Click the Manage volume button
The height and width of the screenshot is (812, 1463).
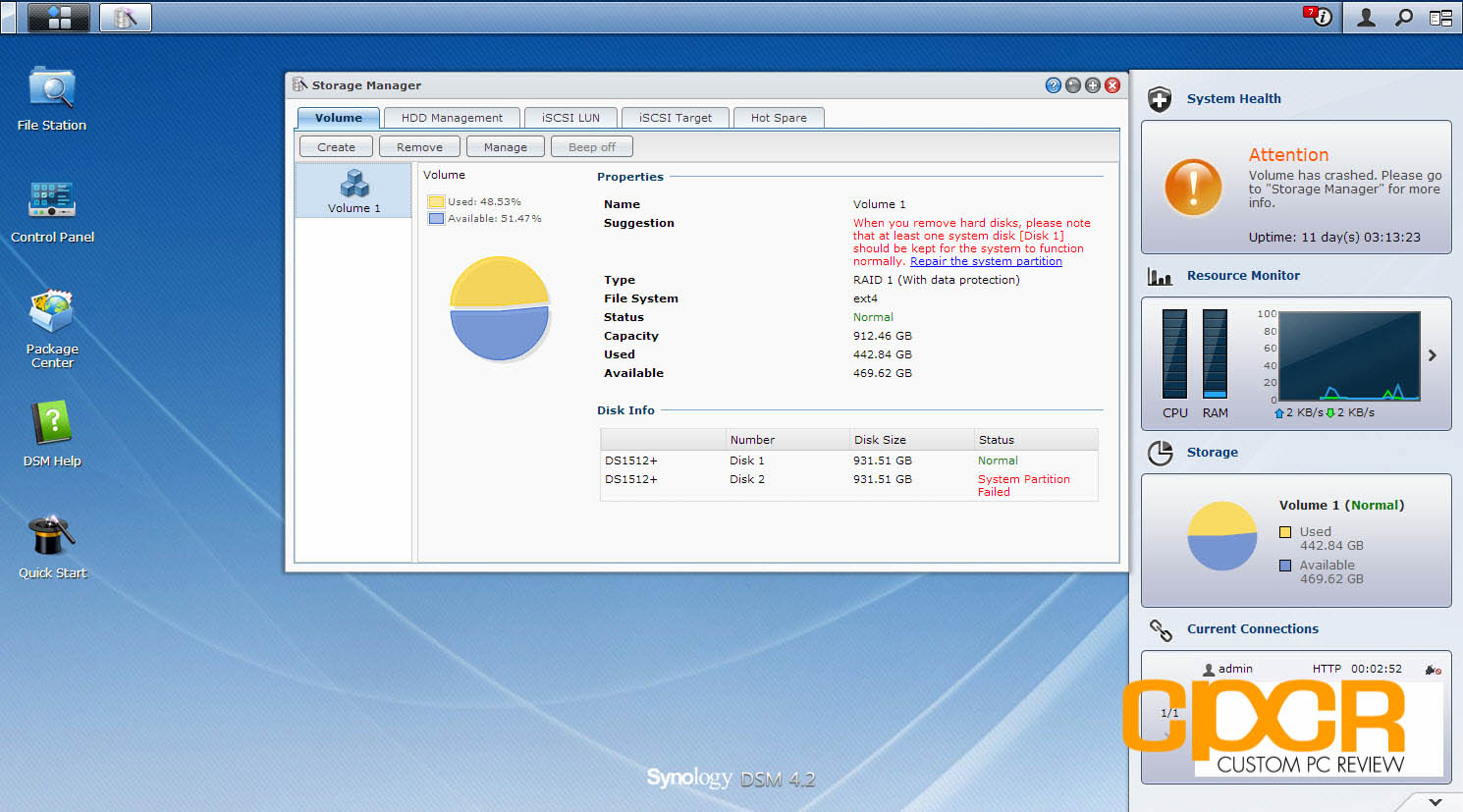tap(505, 147)
